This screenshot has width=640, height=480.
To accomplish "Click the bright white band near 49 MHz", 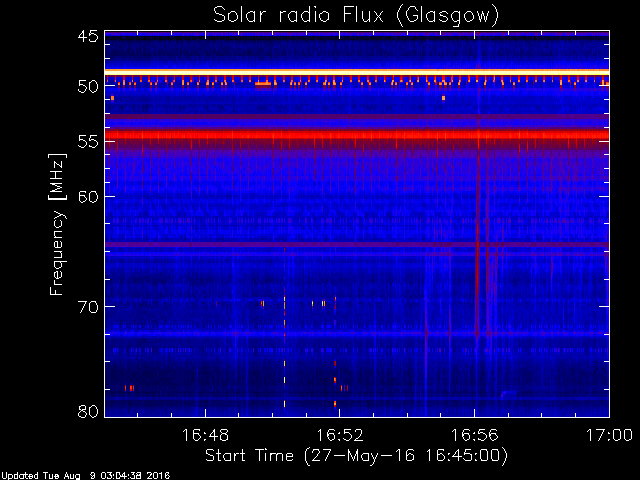I will pos(357,72).
